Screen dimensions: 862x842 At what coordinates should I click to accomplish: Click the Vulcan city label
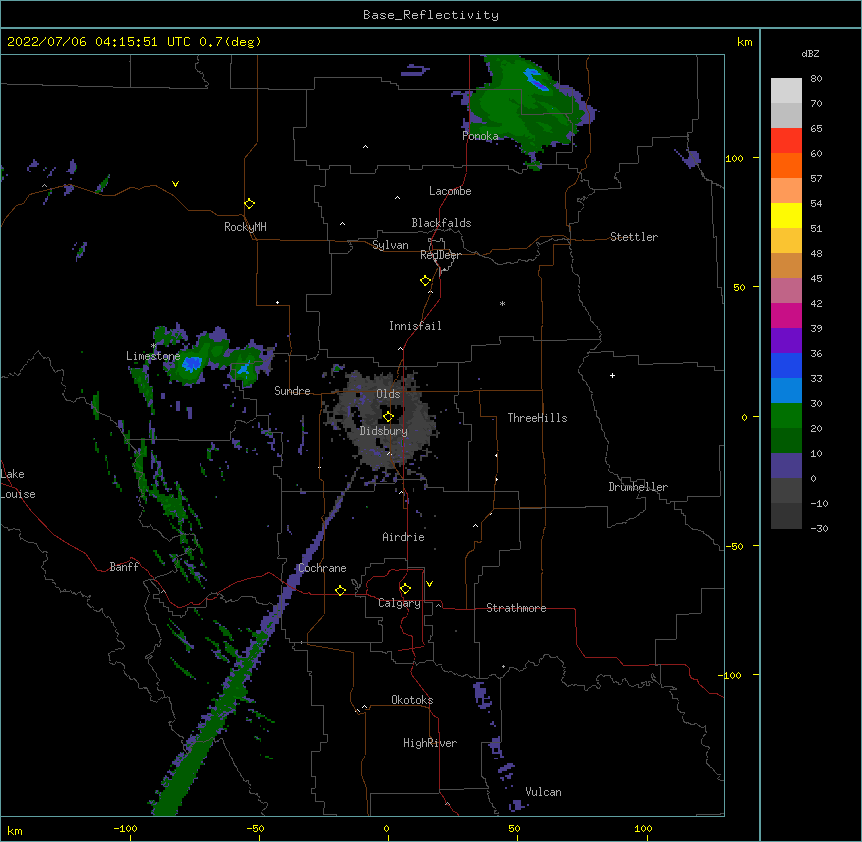point(543,792)
